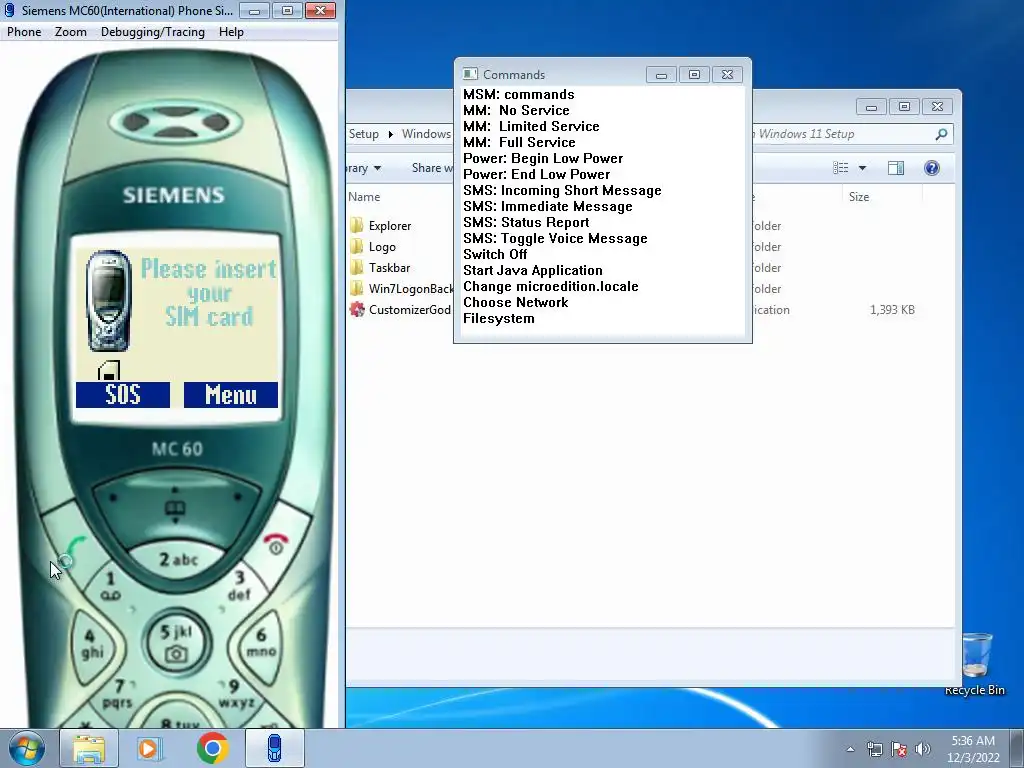Select MM: Limited Service command
The image size is (1024, 768).
pos(531,126)
